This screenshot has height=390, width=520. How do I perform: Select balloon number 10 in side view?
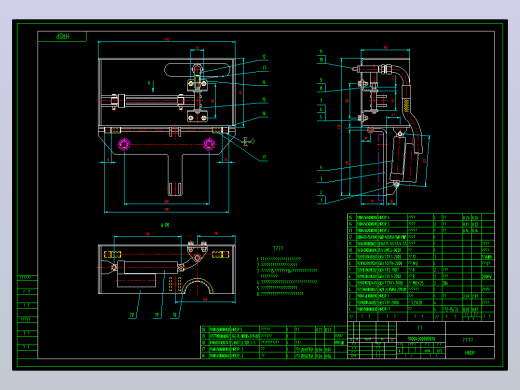click(321, 60)
